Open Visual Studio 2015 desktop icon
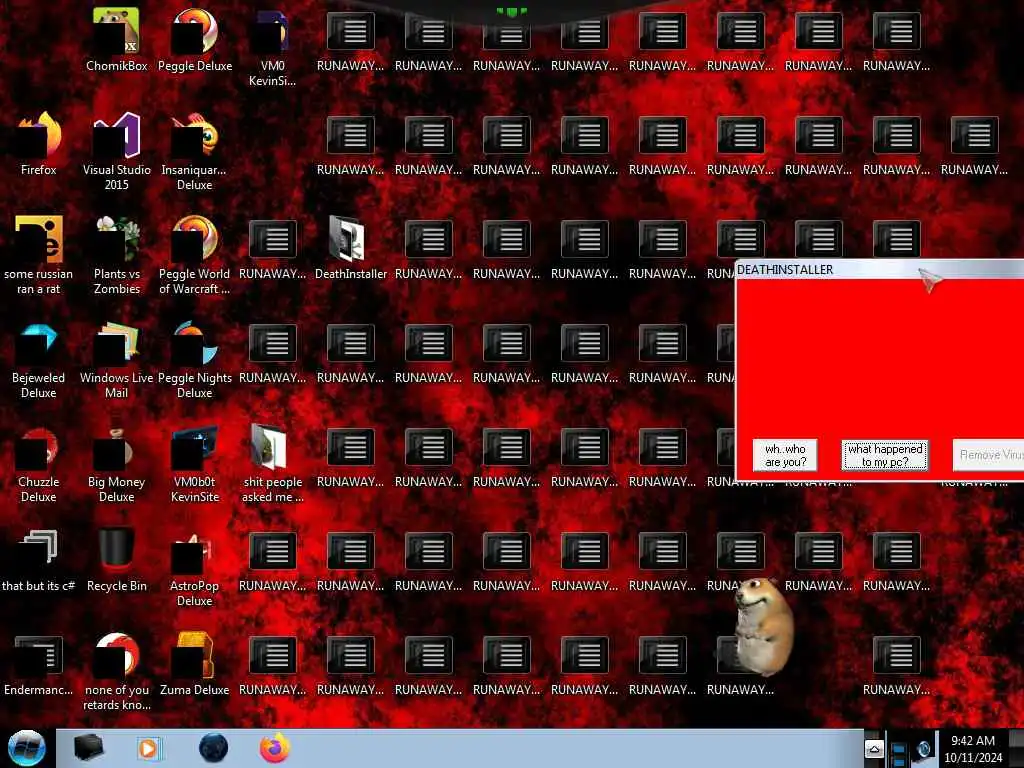Screen dimensions: 1024x768 [x=116, y=152]
